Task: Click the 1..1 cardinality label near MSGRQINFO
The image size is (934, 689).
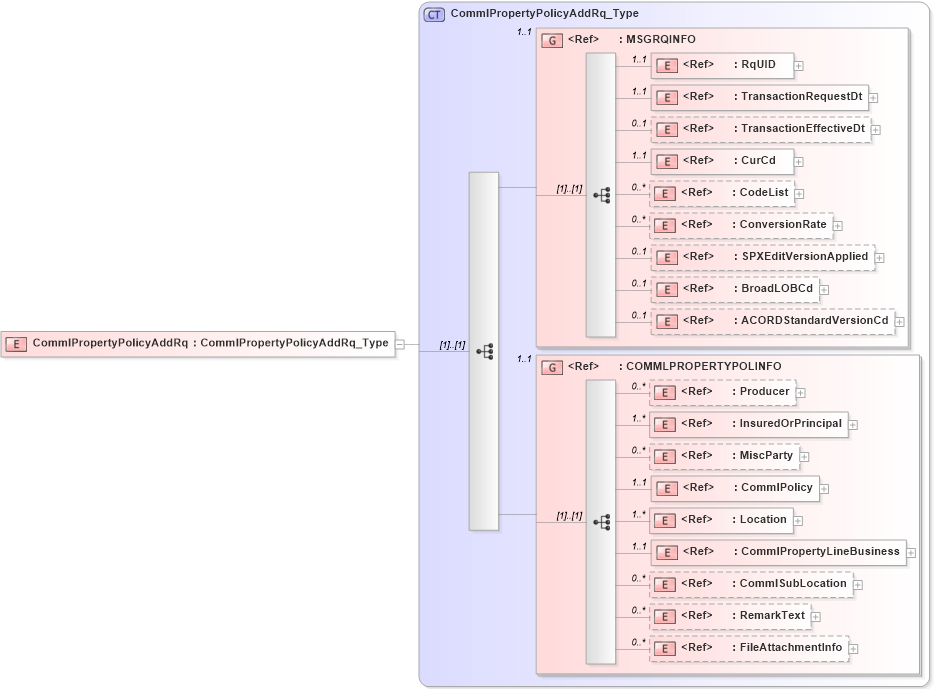Action: (523, 33)
